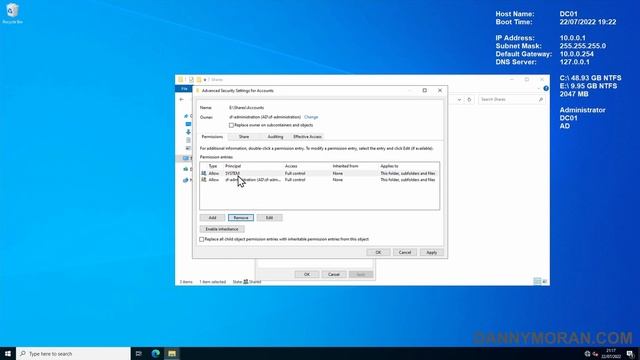This screenshot has width=640, height=360.
Task: Click the magnifier in Search Shares box
Action: pyautogui.click(x=541, y=99)
